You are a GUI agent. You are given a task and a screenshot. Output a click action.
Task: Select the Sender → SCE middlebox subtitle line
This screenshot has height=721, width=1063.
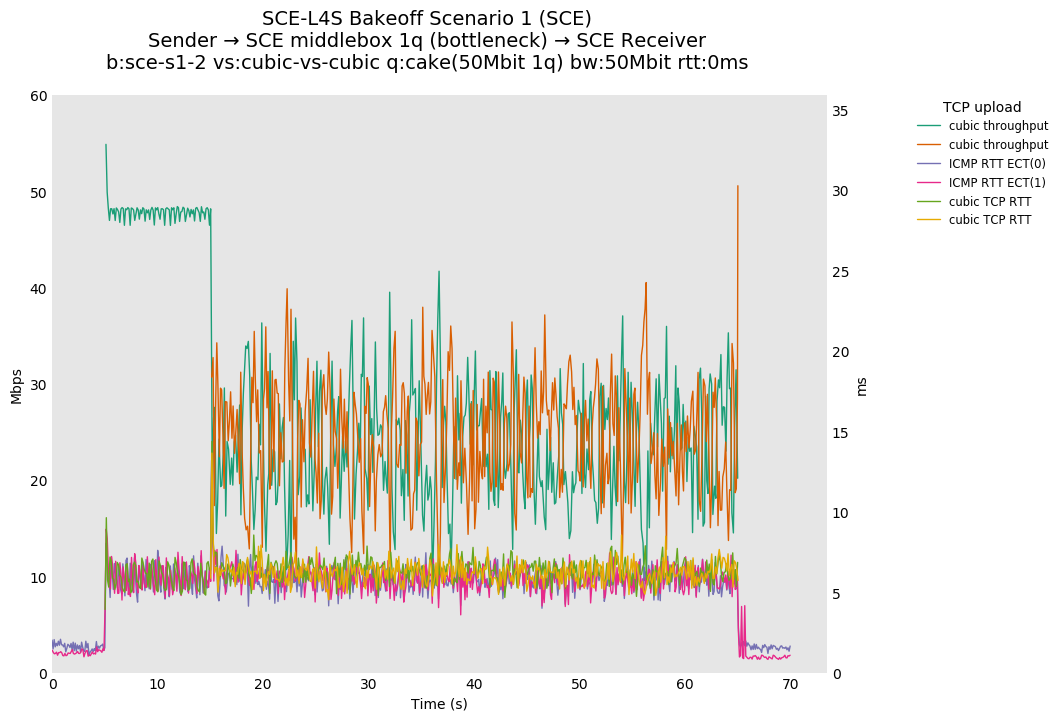pos(426,41)
